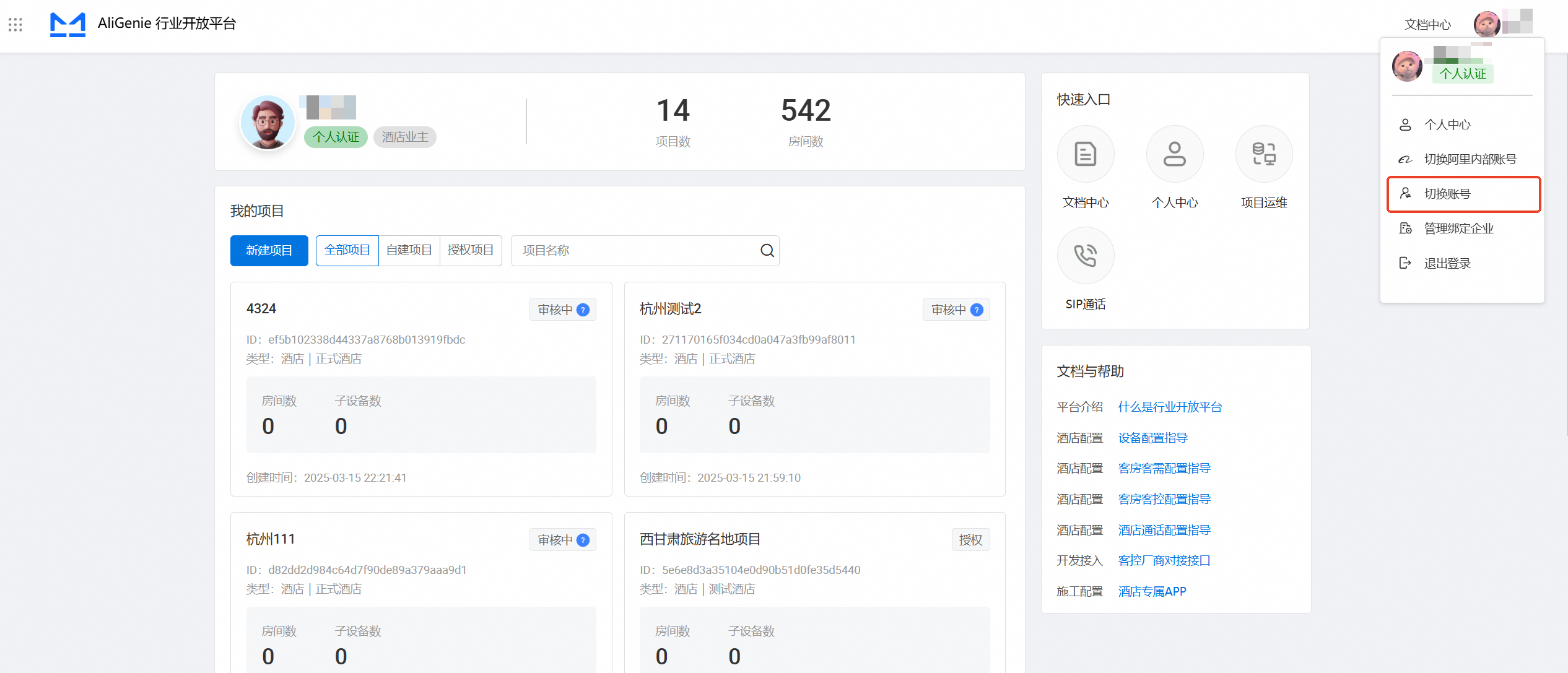Open 客控厂商对接接口 help link
Viewport: 1568px width, 673px height.
tap(1164, 560)
